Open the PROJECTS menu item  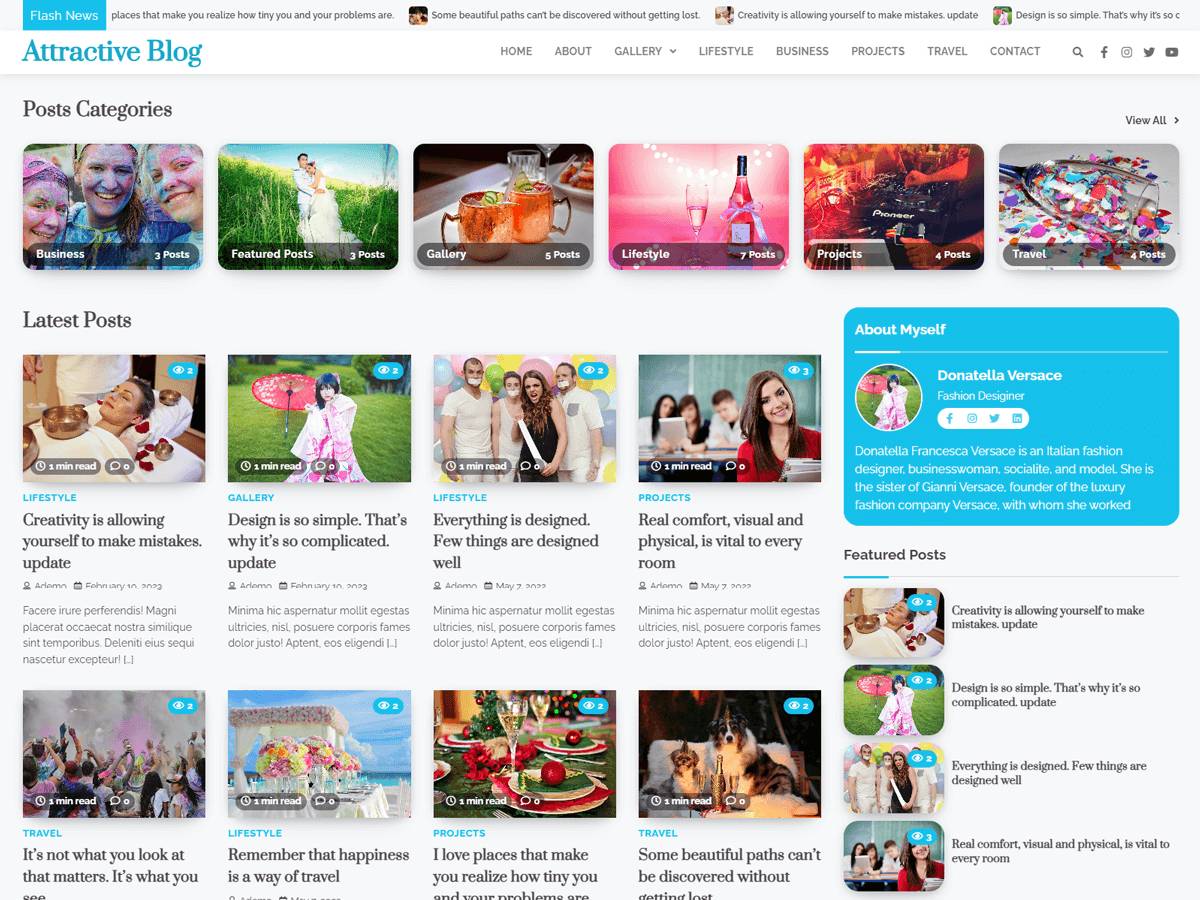click(x=878, y=51)
